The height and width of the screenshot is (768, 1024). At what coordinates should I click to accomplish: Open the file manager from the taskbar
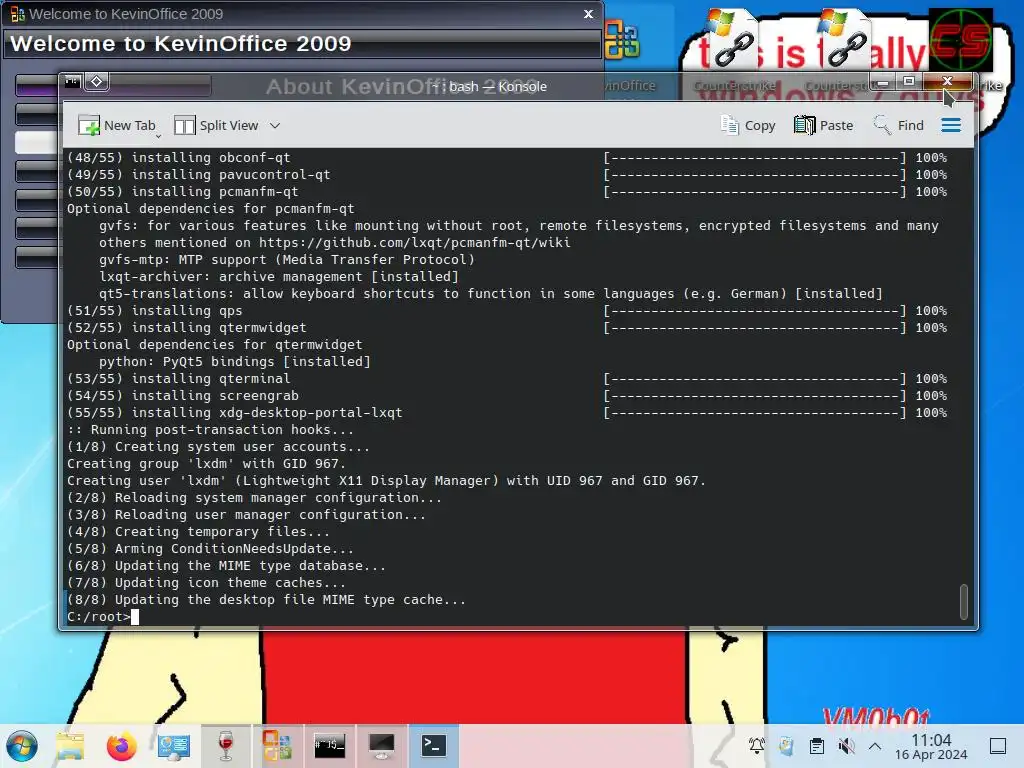[70, 746]
